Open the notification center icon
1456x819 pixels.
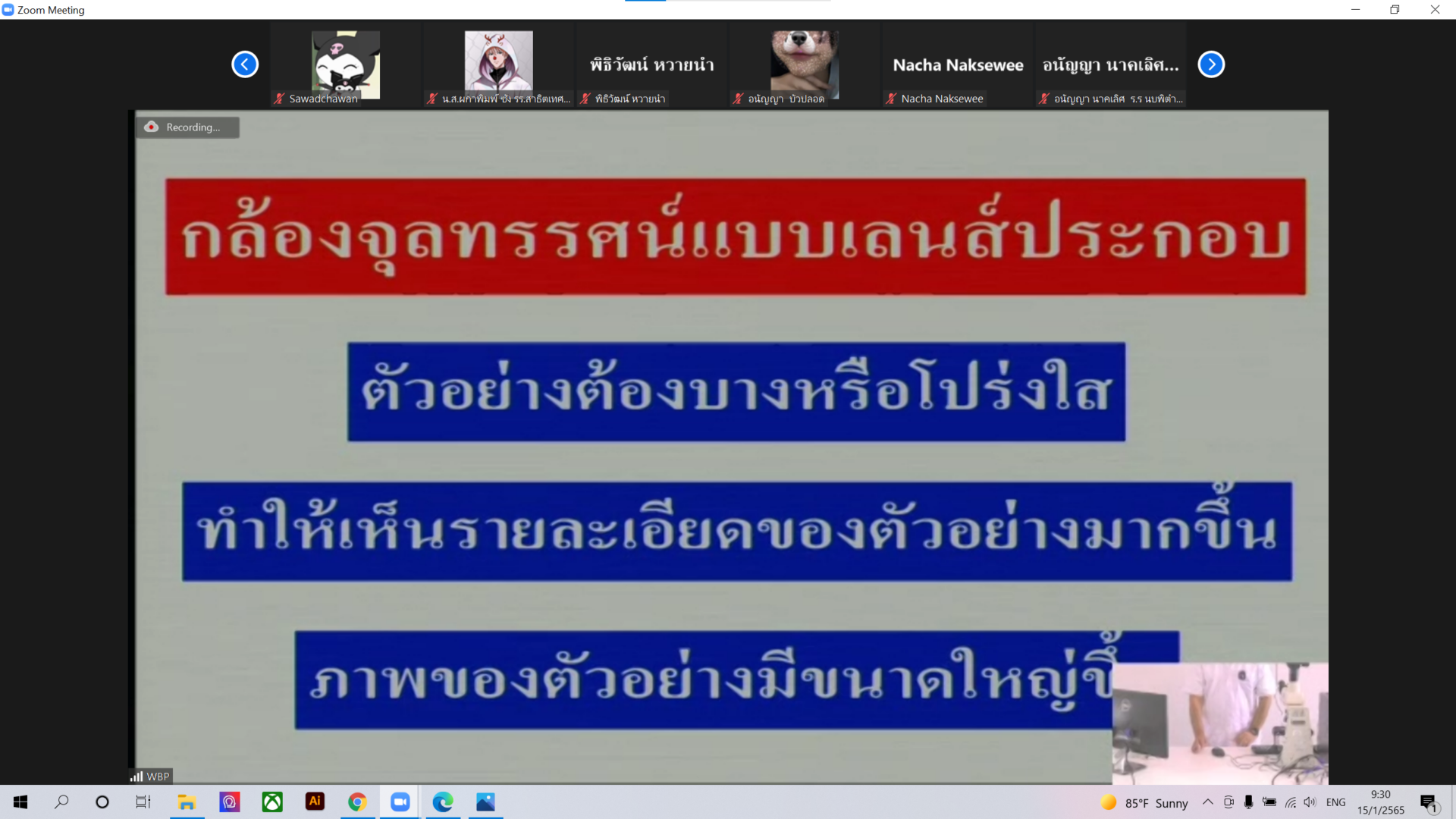(1429, 802)
